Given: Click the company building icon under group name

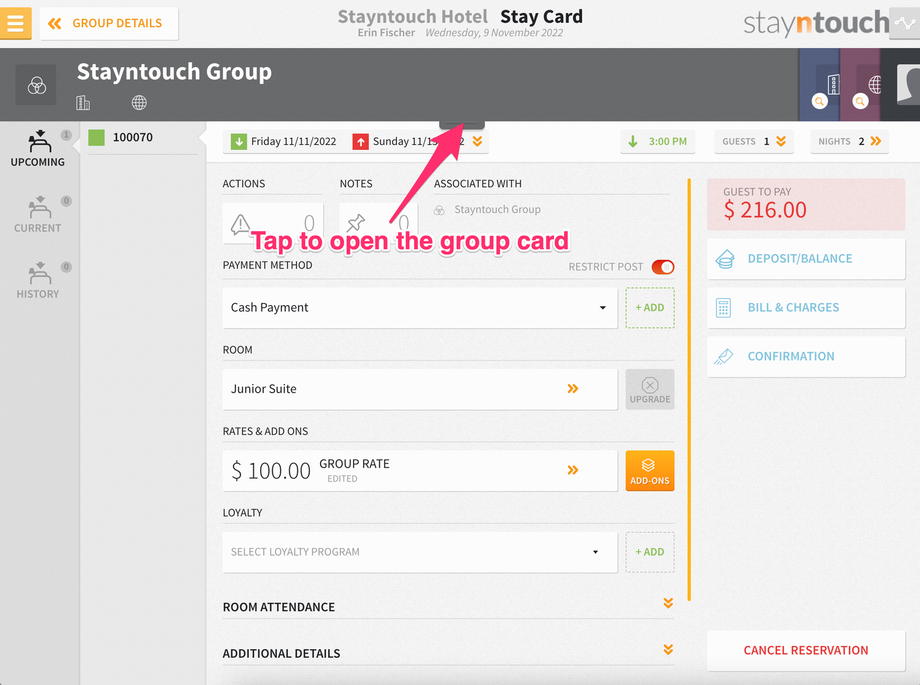Looking at the screenshot, I should pyautogui.click(x=83, y=103).
